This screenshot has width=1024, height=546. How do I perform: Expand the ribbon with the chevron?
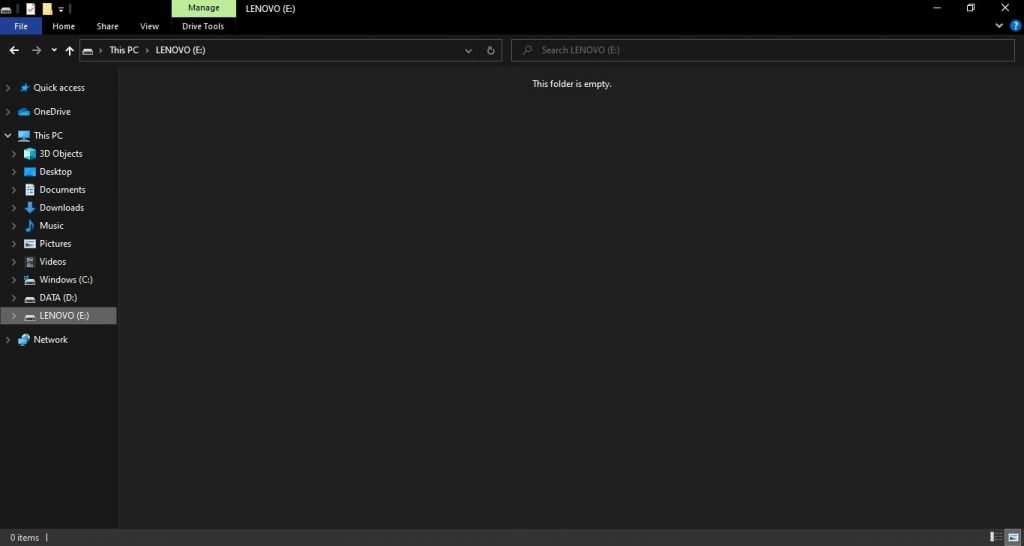tap(999, 25)
